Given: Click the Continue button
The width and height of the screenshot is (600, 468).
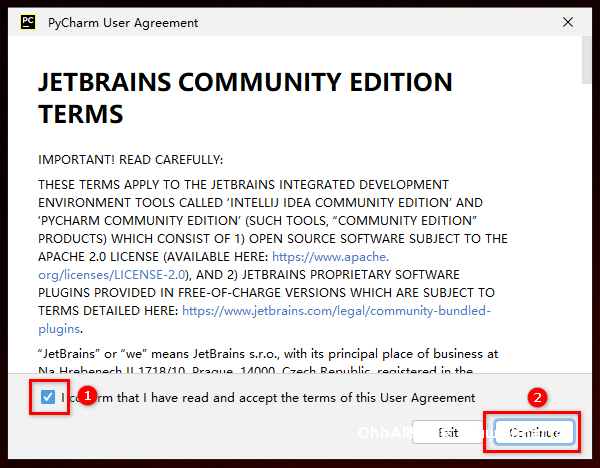Looking at the screenshot, I should [534, 432].
